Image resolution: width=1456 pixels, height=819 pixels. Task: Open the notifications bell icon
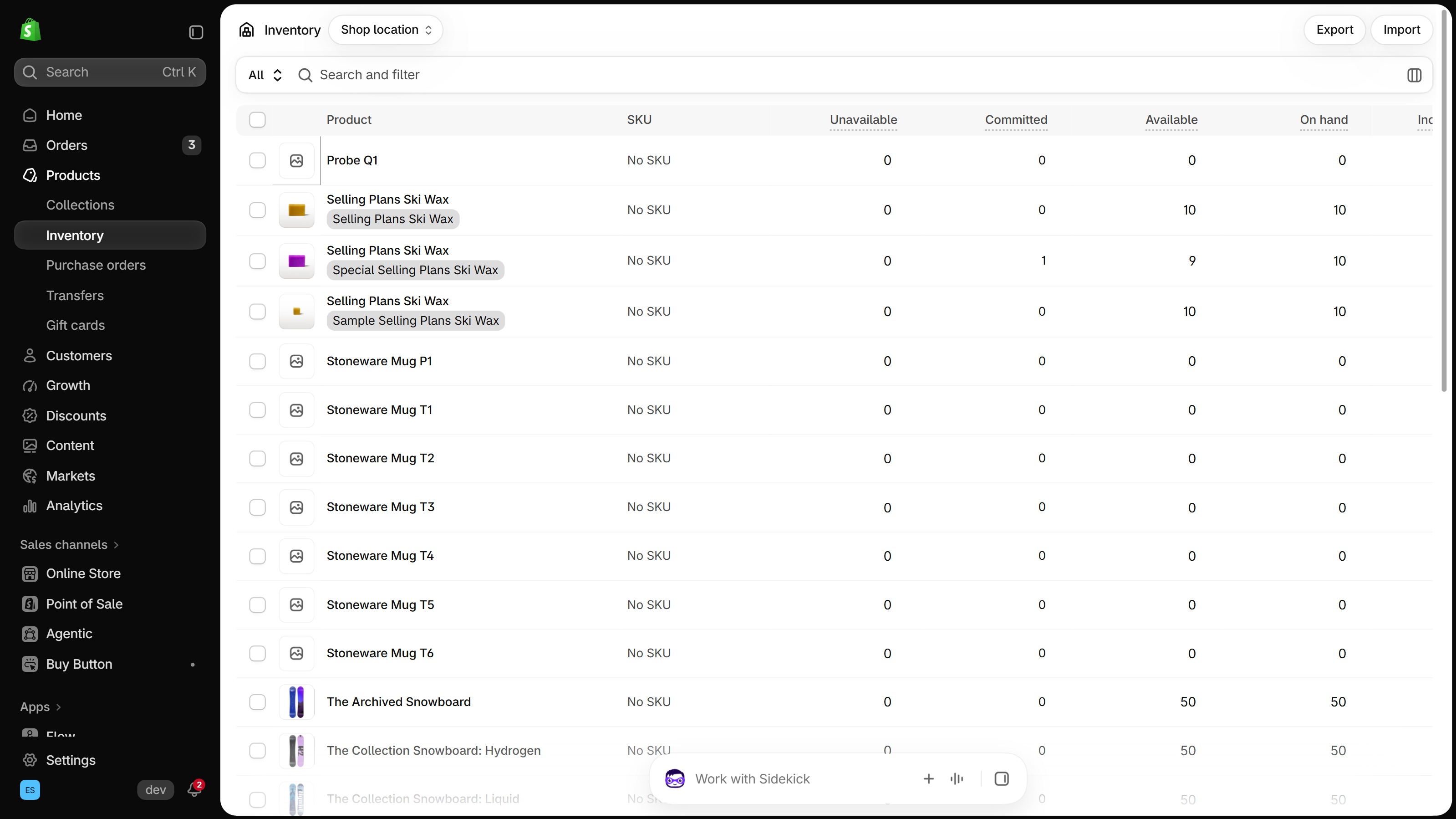(x=194, y=789)
